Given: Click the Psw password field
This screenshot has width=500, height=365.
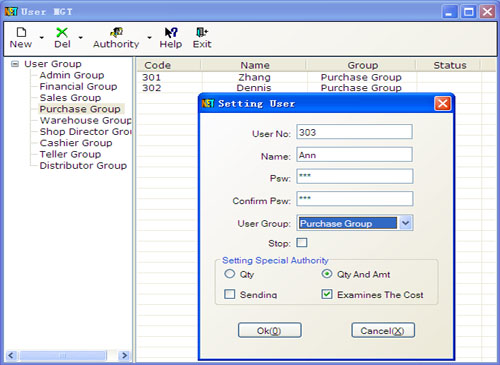Looking at the screenshot, I should tap(354, 176).
